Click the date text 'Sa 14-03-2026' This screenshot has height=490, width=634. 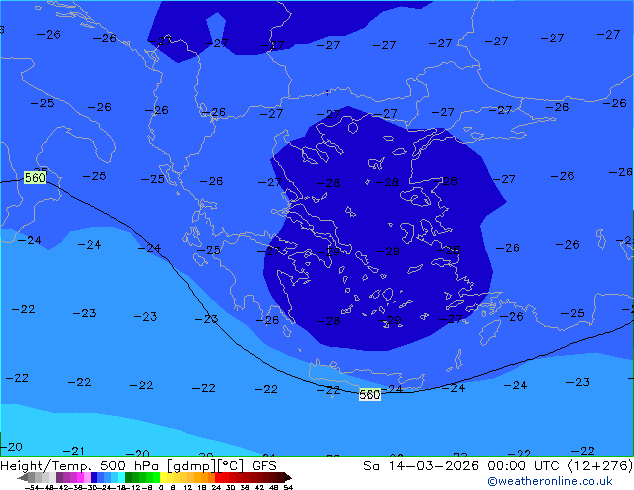click(421, 466)
